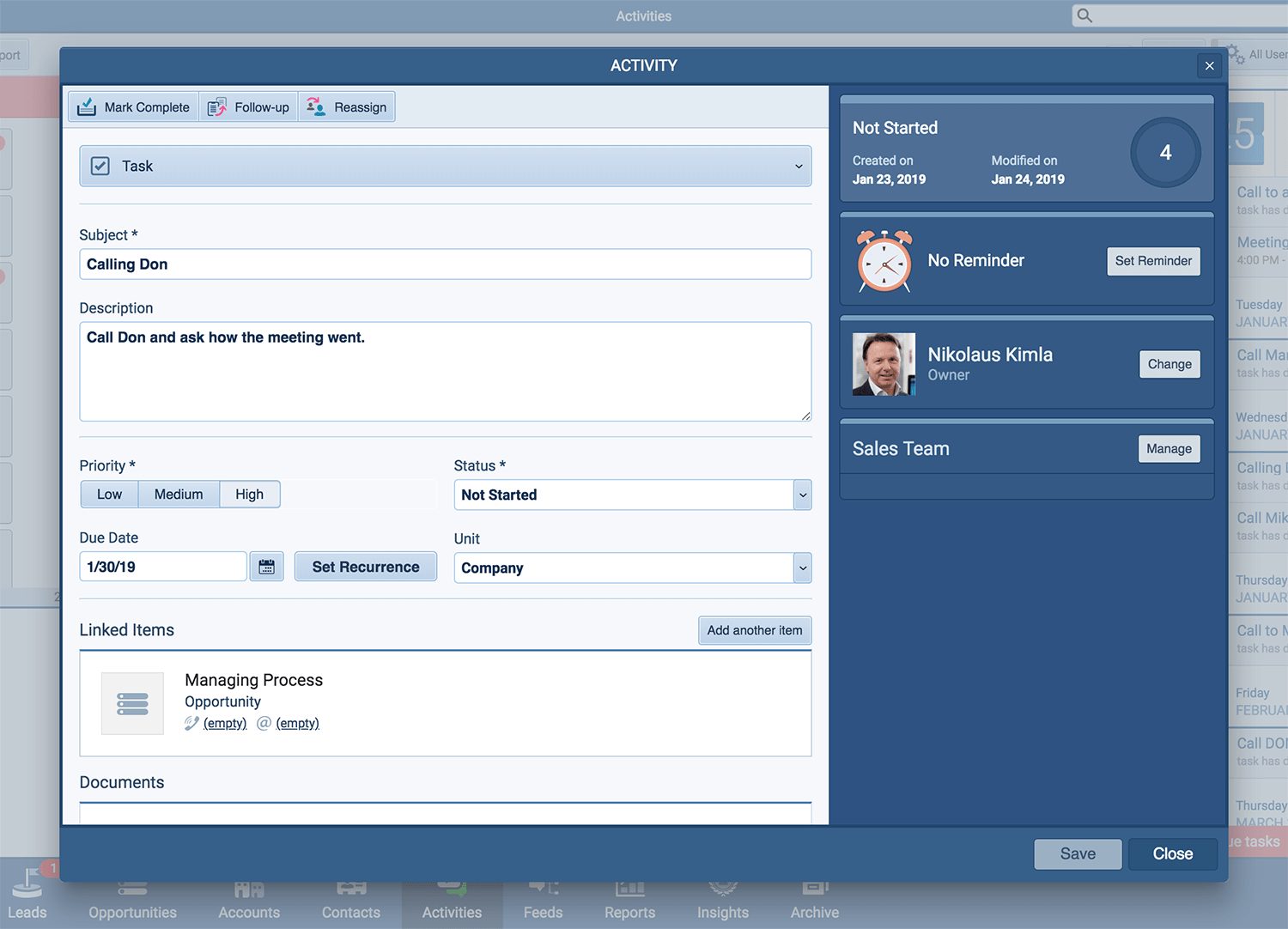This screenshot has width=1288, height=929.
Task: Click the Set Reminder button
Action: click(1153, 261)
